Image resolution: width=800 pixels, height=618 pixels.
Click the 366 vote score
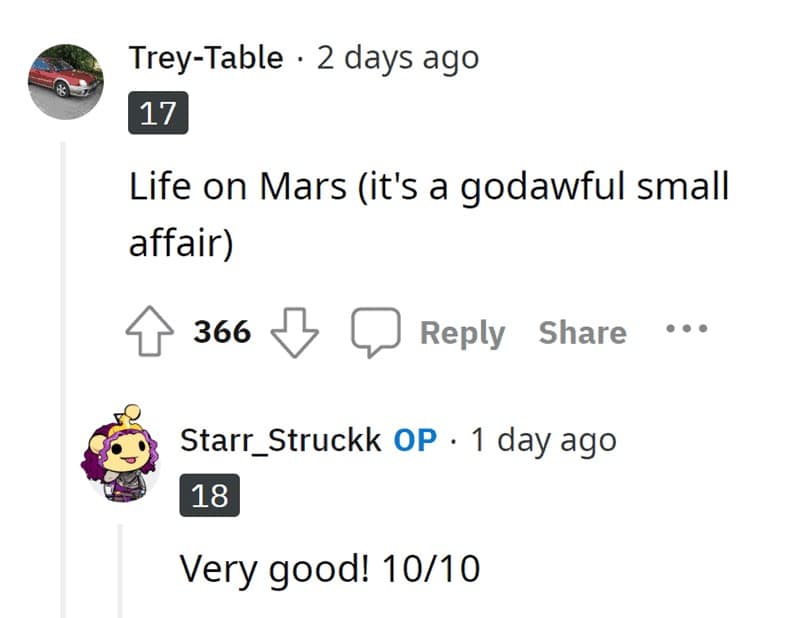click(222, 333)
